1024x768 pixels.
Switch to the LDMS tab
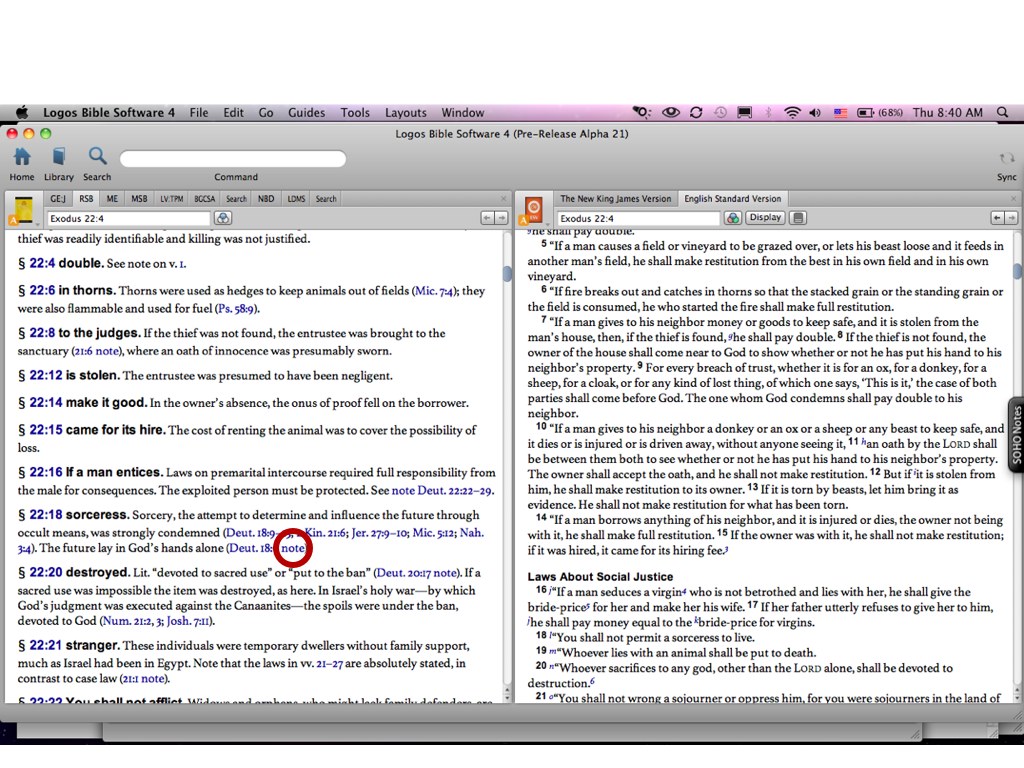296,199
